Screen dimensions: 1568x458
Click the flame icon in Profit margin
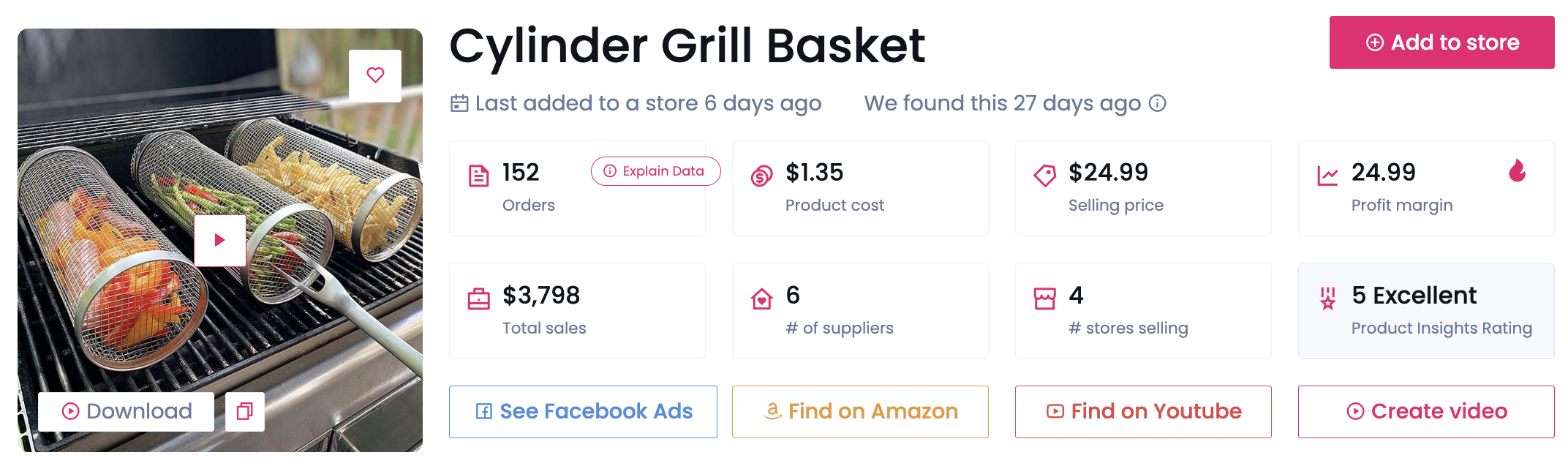1517,171
